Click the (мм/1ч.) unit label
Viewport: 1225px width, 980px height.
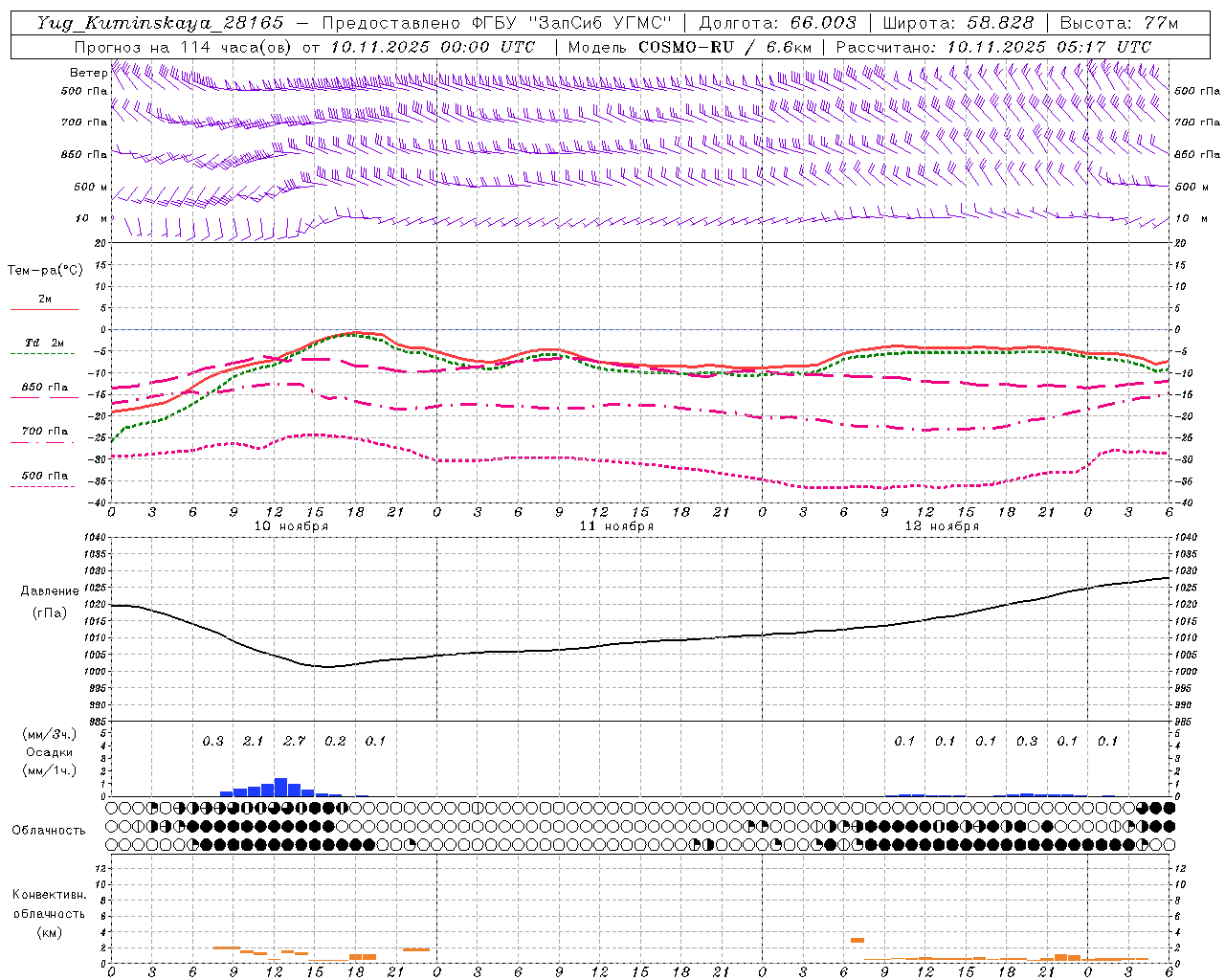click(x=50, y=770)
